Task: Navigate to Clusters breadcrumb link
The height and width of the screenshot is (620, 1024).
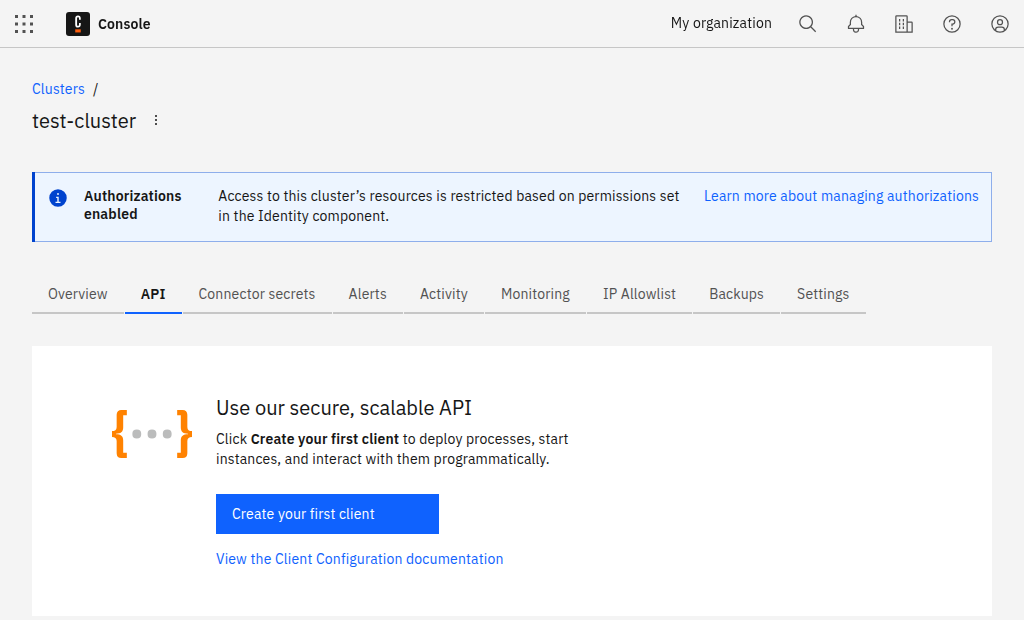Action: coord(58,89)
